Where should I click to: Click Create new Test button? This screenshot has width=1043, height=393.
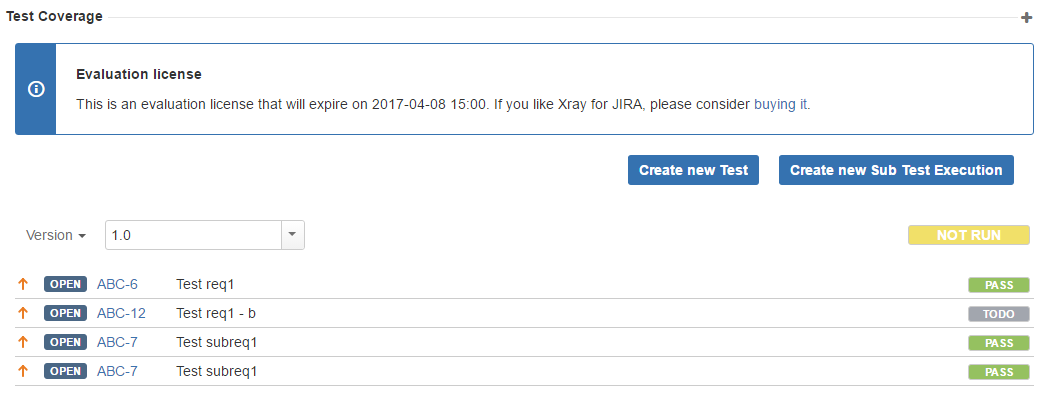(x=693, y=170)
